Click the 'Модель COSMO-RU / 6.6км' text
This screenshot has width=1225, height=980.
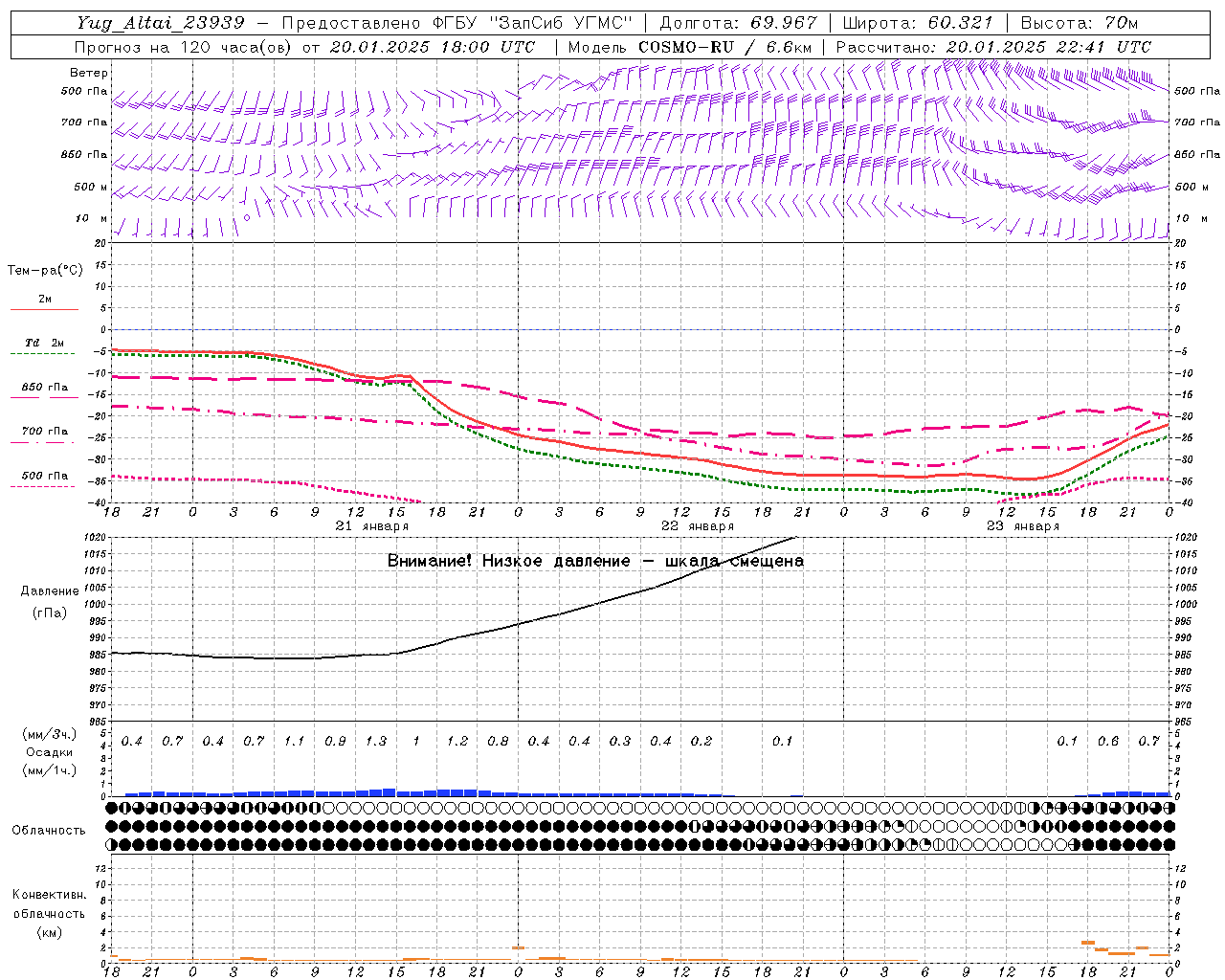point(690,47)
